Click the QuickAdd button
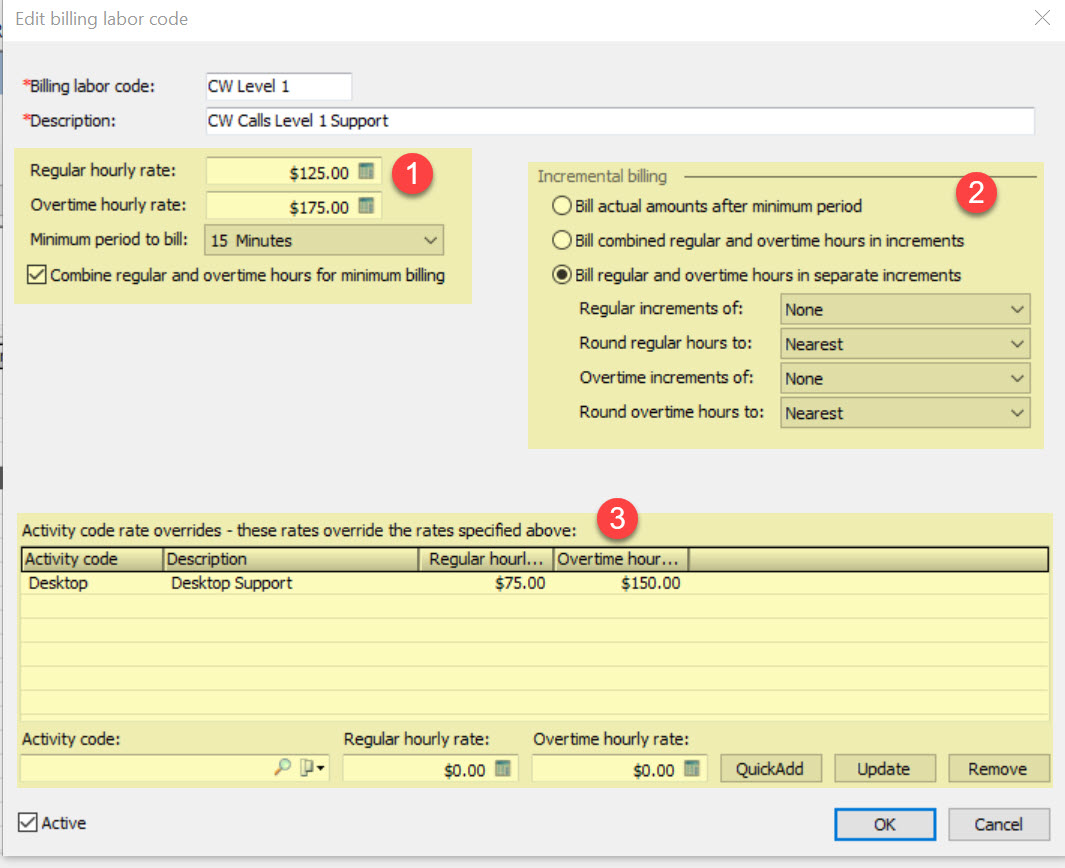The image size is (1065, 868). tap(771, 769)
